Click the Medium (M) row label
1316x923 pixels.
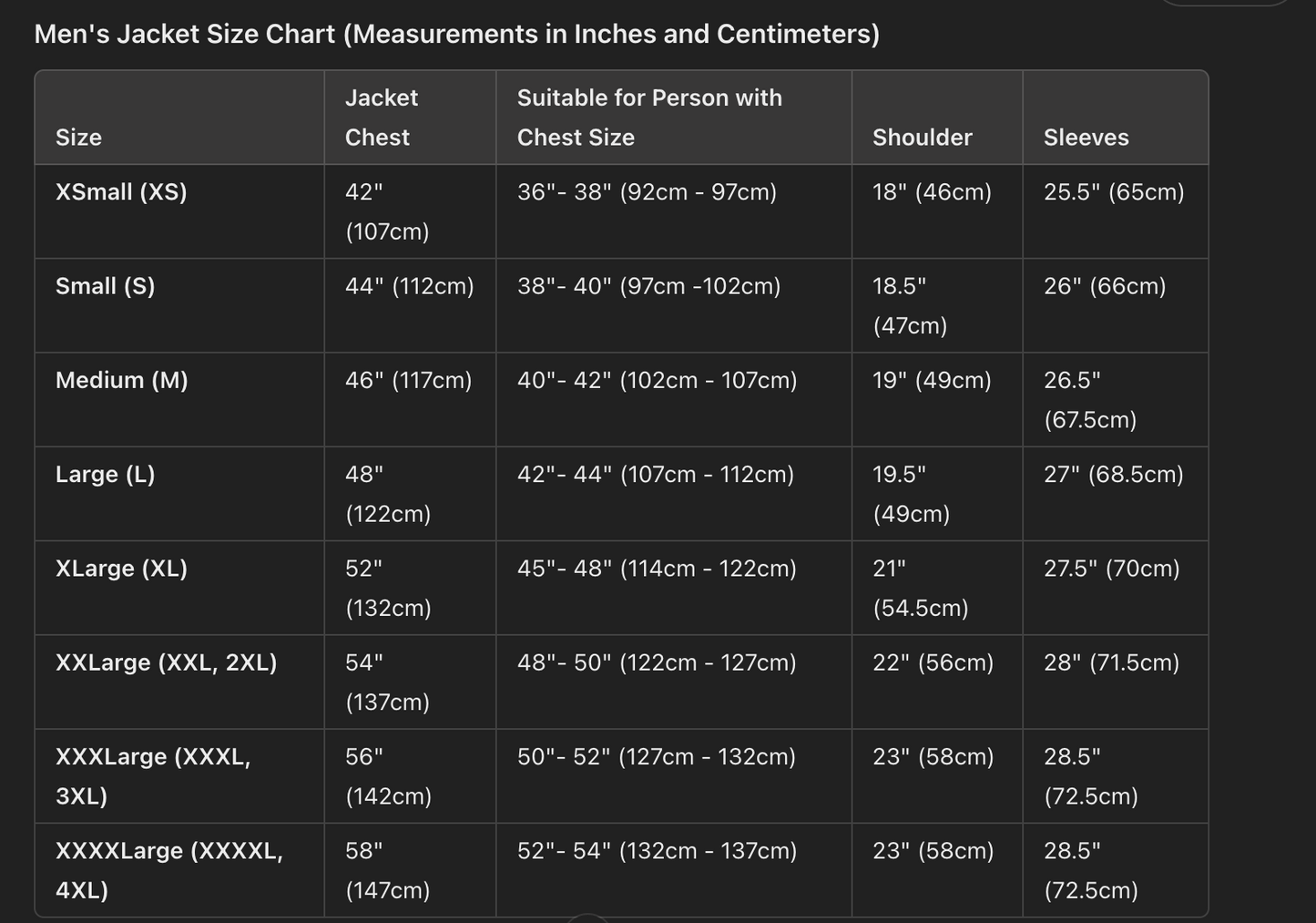click(121, 380)
